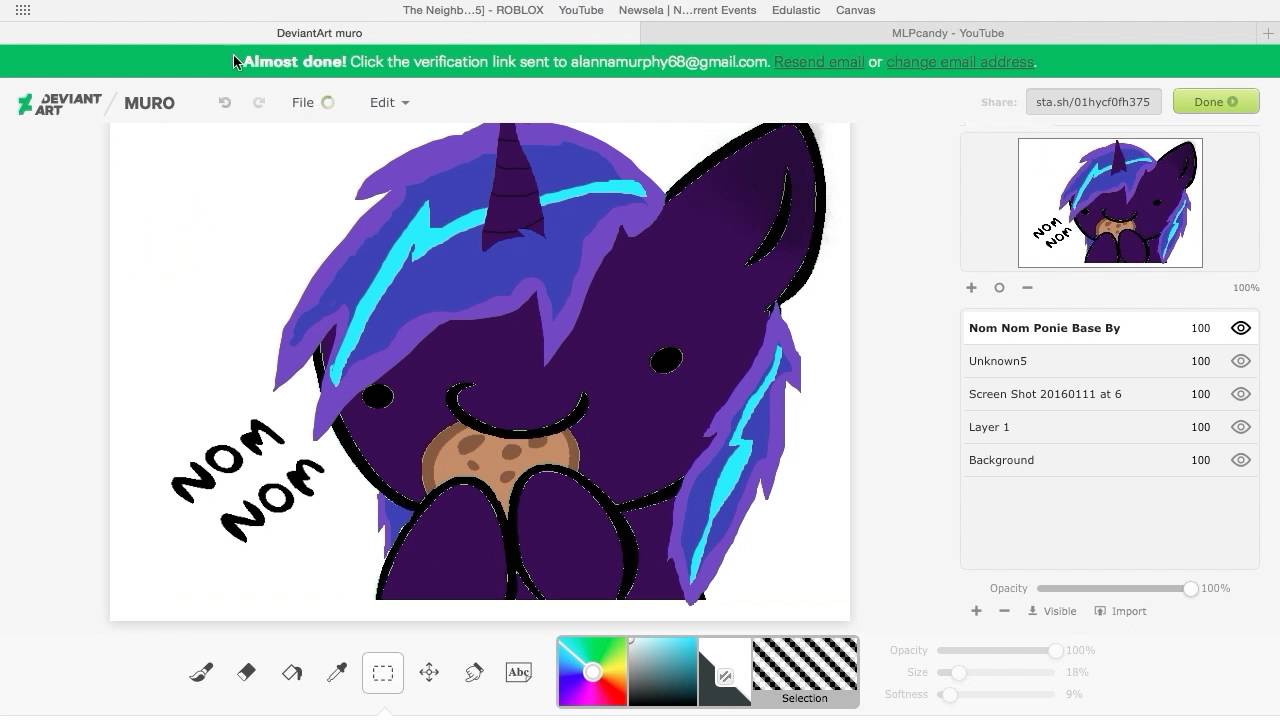The width and height of the screenshot is (1280, 720).
Task: Click the Undo arrow icon
Action: [x=225, y=102]
